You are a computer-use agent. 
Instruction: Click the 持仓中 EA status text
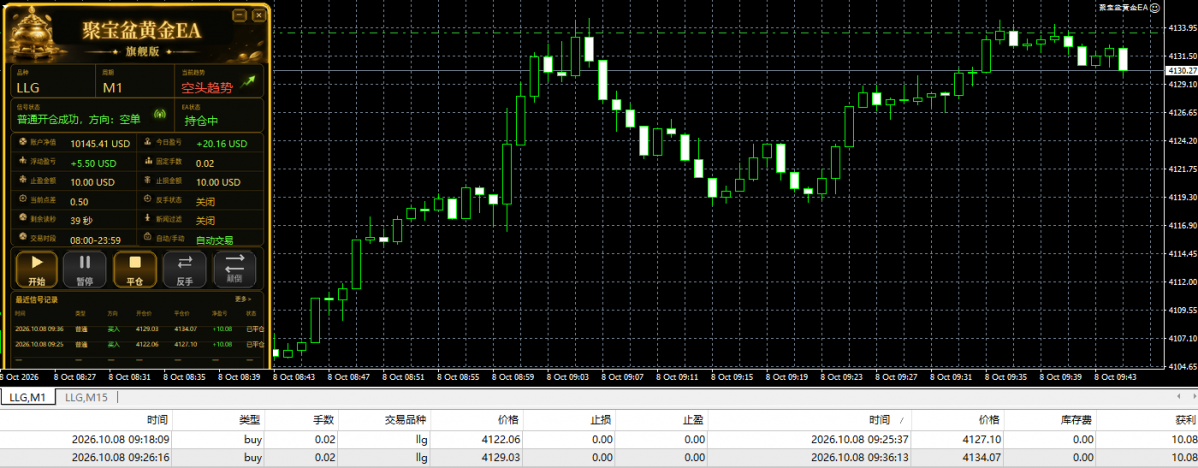(x=201, y=120)
